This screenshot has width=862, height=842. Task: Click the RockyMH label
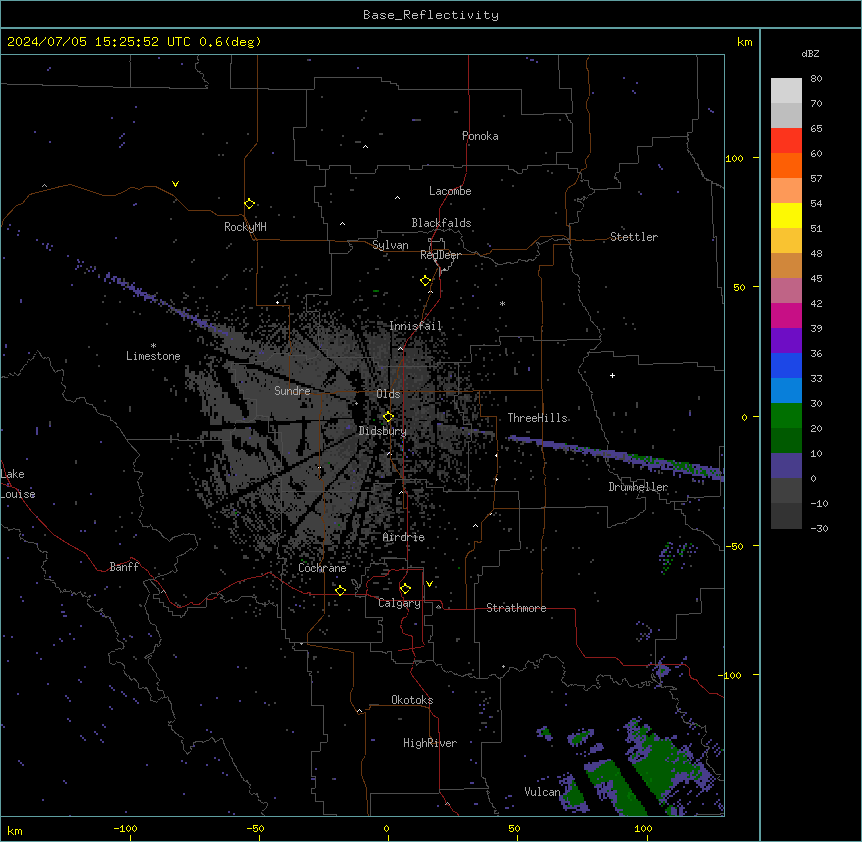coord(245,227)
